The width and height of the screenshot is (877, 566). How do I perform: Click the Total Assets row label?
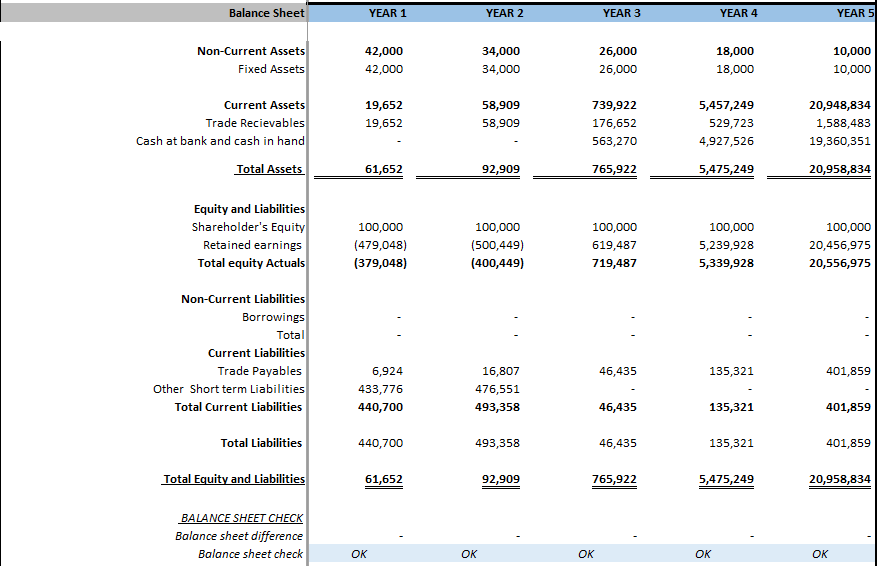269,168
